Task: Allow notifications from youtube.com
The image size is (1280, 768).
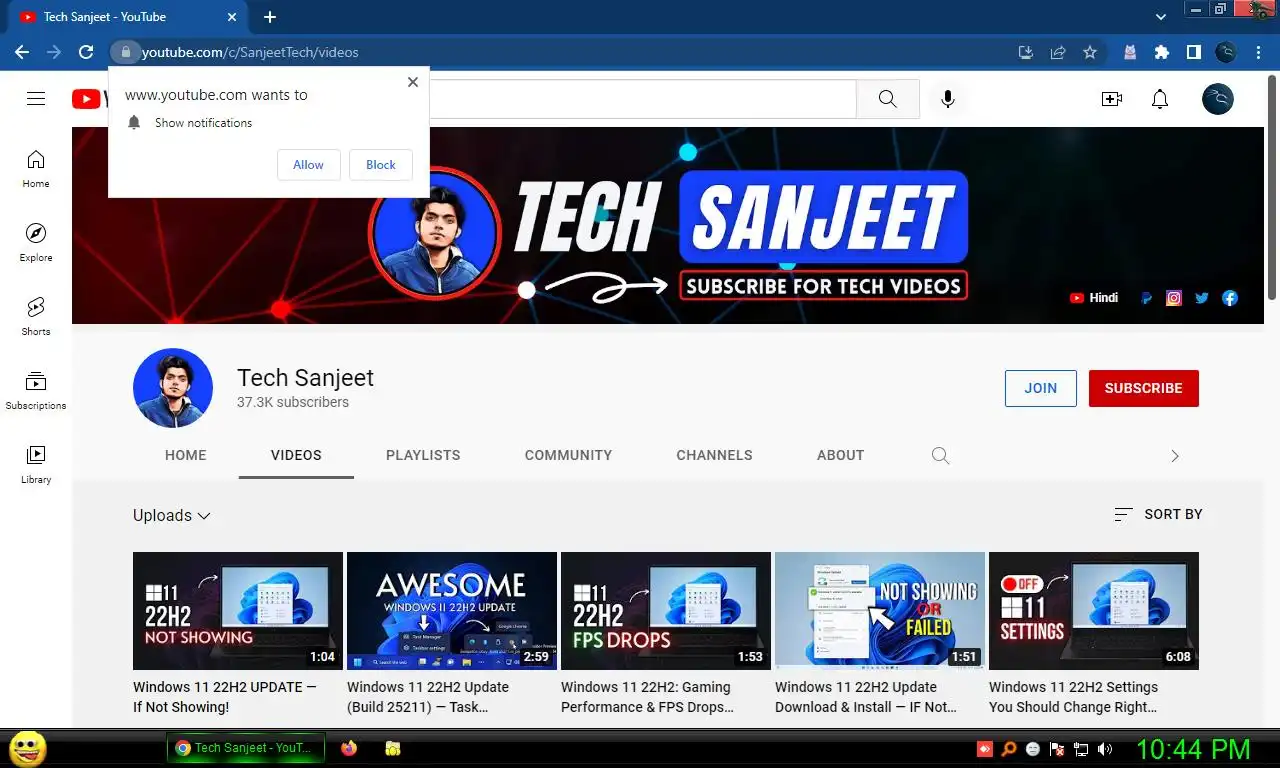Action: coord(308,165)
